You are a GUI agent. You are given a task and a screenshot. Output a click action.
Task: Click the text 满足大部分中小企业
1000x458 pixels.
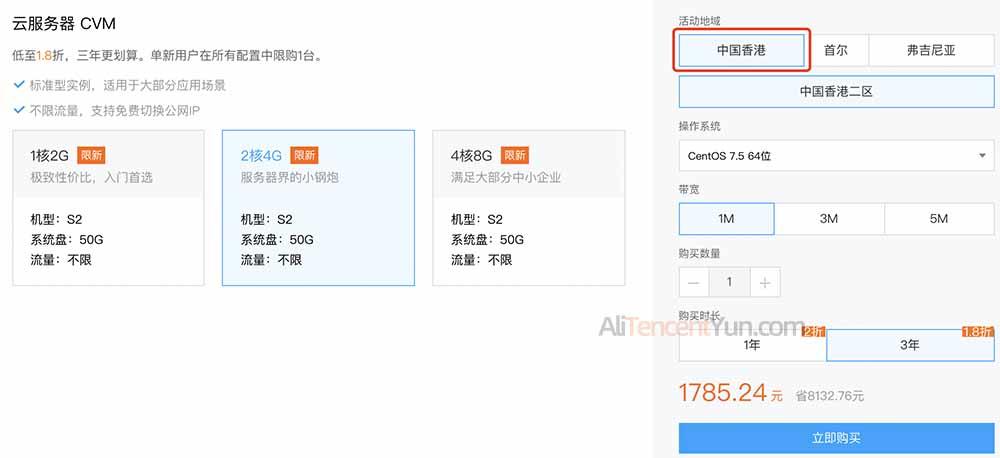pyautogui.click(x=506, y=177)
